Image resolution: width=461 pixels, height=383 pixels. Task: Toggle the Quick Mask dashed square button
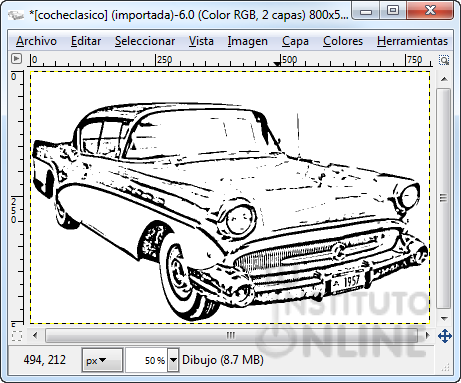(17, 335)
